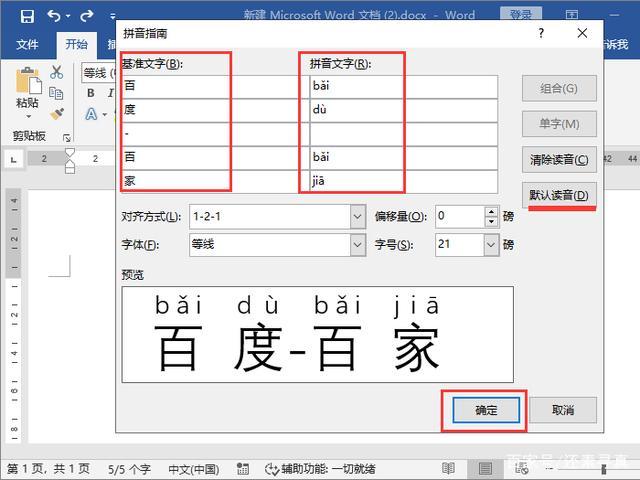Image resolution: width=640 pixels, height=480 pixels.
Task: Click the 取消 button
Action: (563, 410)
